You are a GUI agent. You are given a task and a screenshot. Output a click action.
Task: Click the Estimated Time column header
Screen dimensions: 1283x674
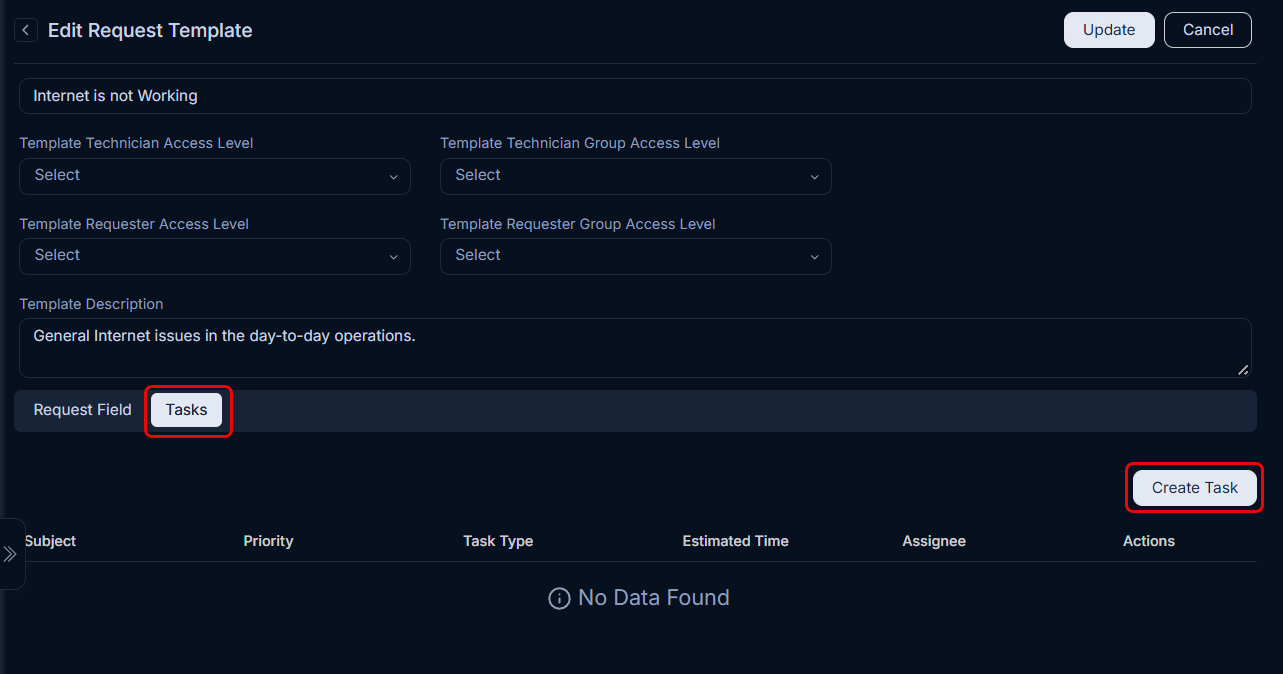click(x=735, y=541)
